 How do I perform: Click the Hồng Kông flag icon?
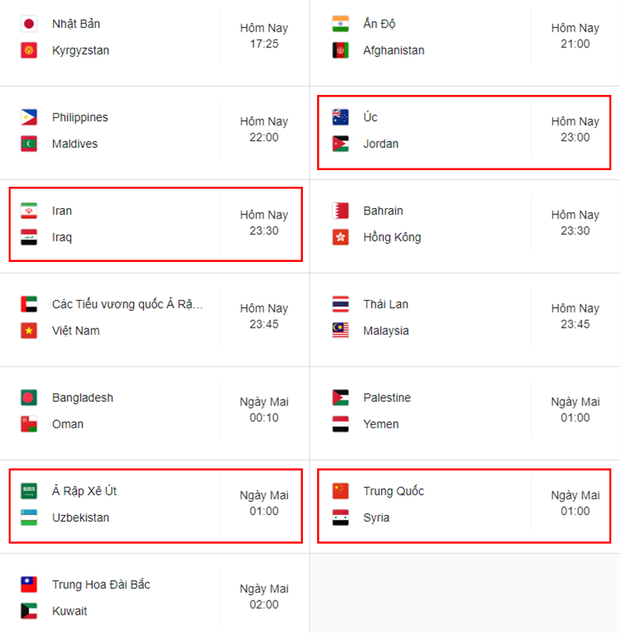pos(340,237)
